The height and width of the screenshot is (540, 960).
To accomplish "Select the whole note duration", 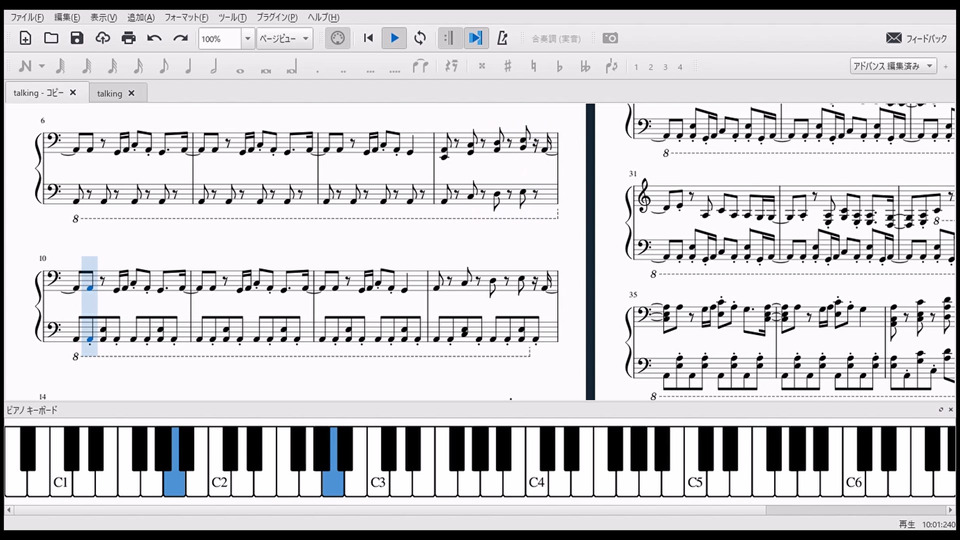I will (x=240, y=70).
